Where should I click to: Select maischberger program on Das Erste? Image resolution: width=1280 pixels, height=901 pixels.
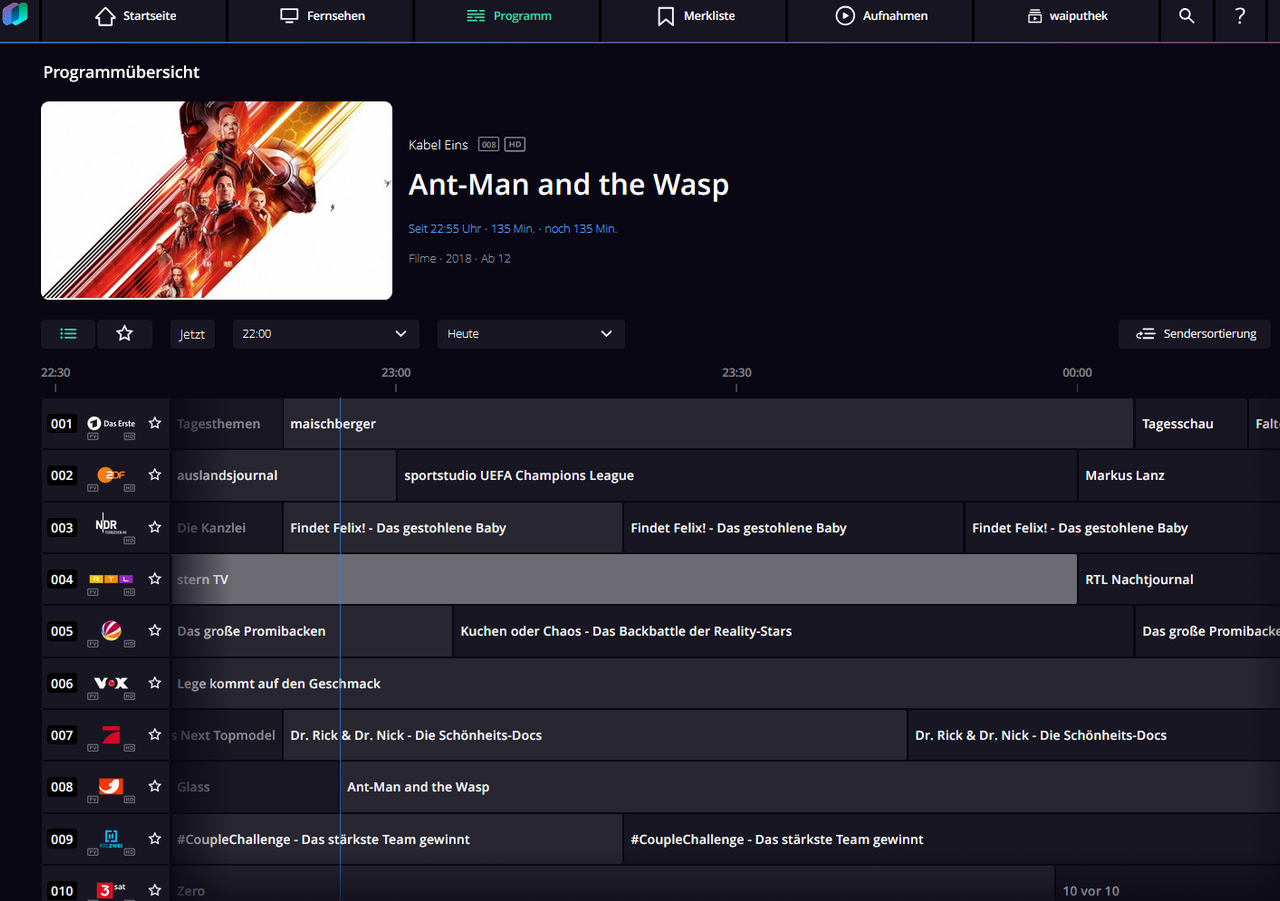708,424
